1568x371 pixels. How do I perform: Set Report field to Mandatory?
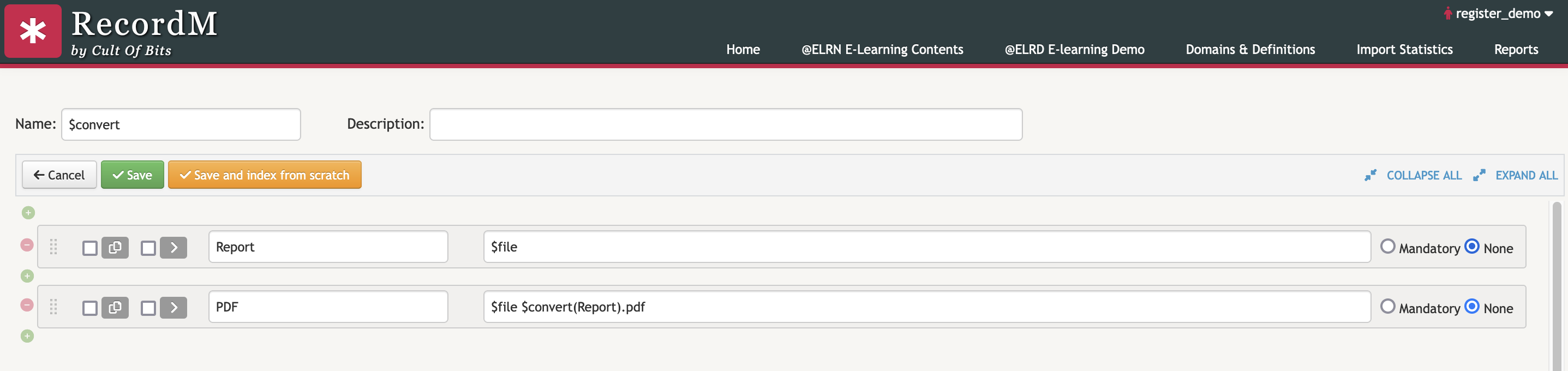(1387, 246)
